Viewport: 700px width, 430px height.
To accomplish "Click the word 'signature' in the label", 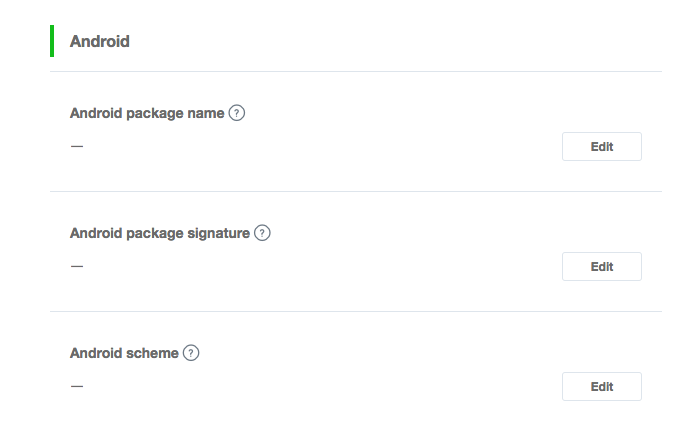I will [218, 234].
